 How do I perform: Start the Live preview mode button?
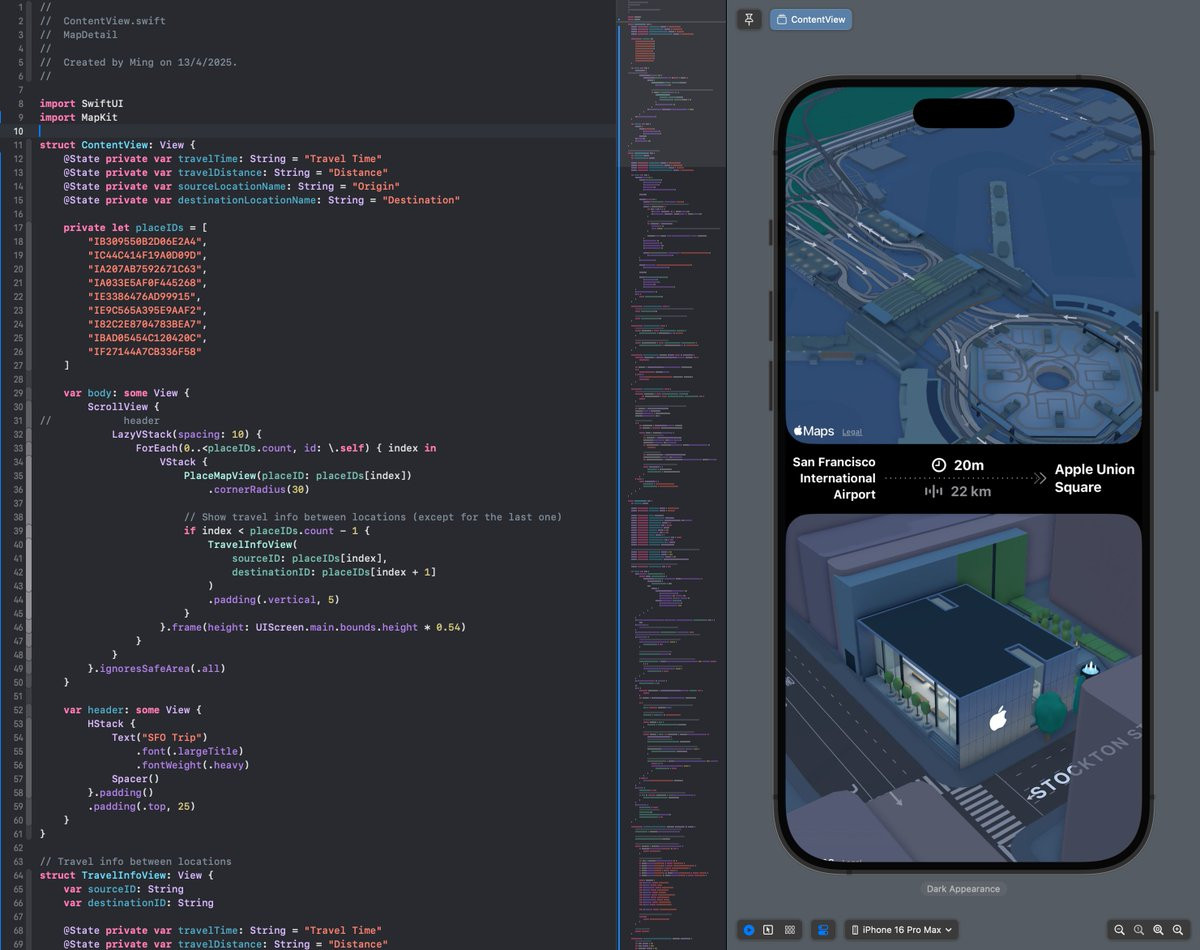click(749, 930)
